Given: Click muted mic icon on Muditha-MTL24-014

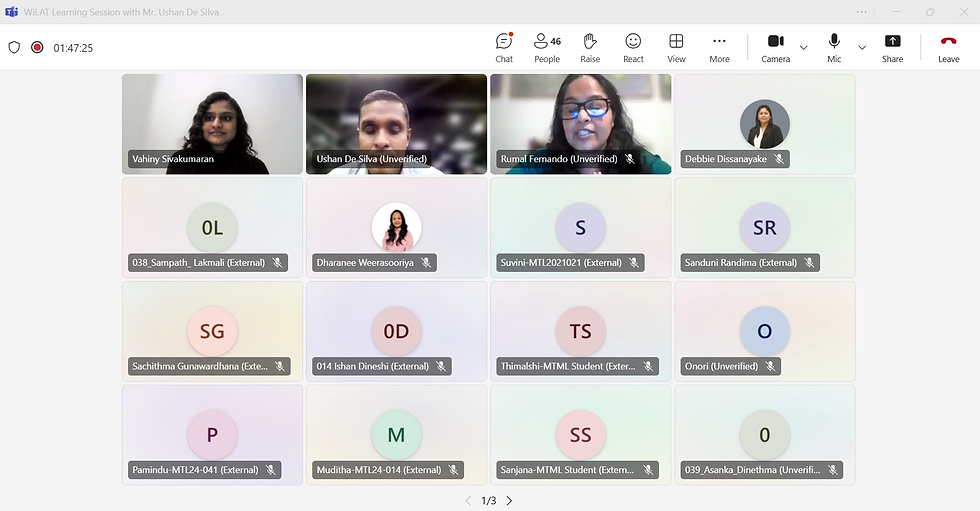Looking at the screenshot, I should [x=454, y=470].
